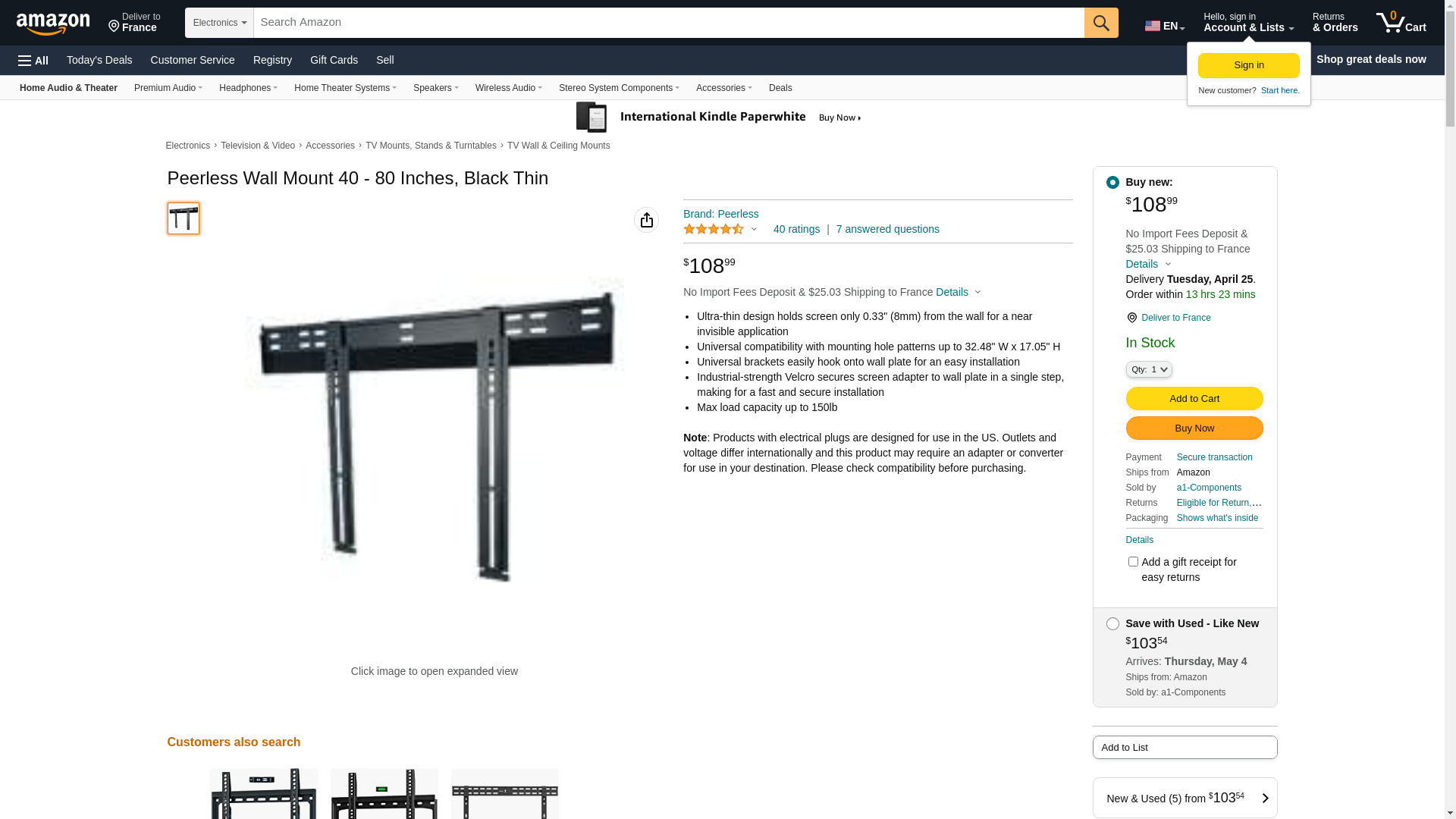This screenshot has width=1456, height=819.
Task: Click the star rating icons
Action: [714, 229]
